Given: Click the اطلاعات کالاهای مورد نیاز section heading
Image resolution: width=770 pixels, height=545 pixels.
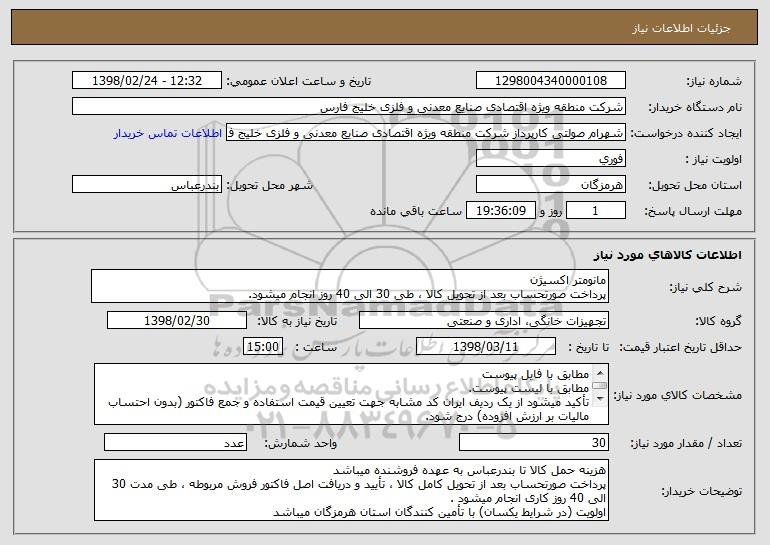Looking at the screenshot, I should tap(667, 255).
